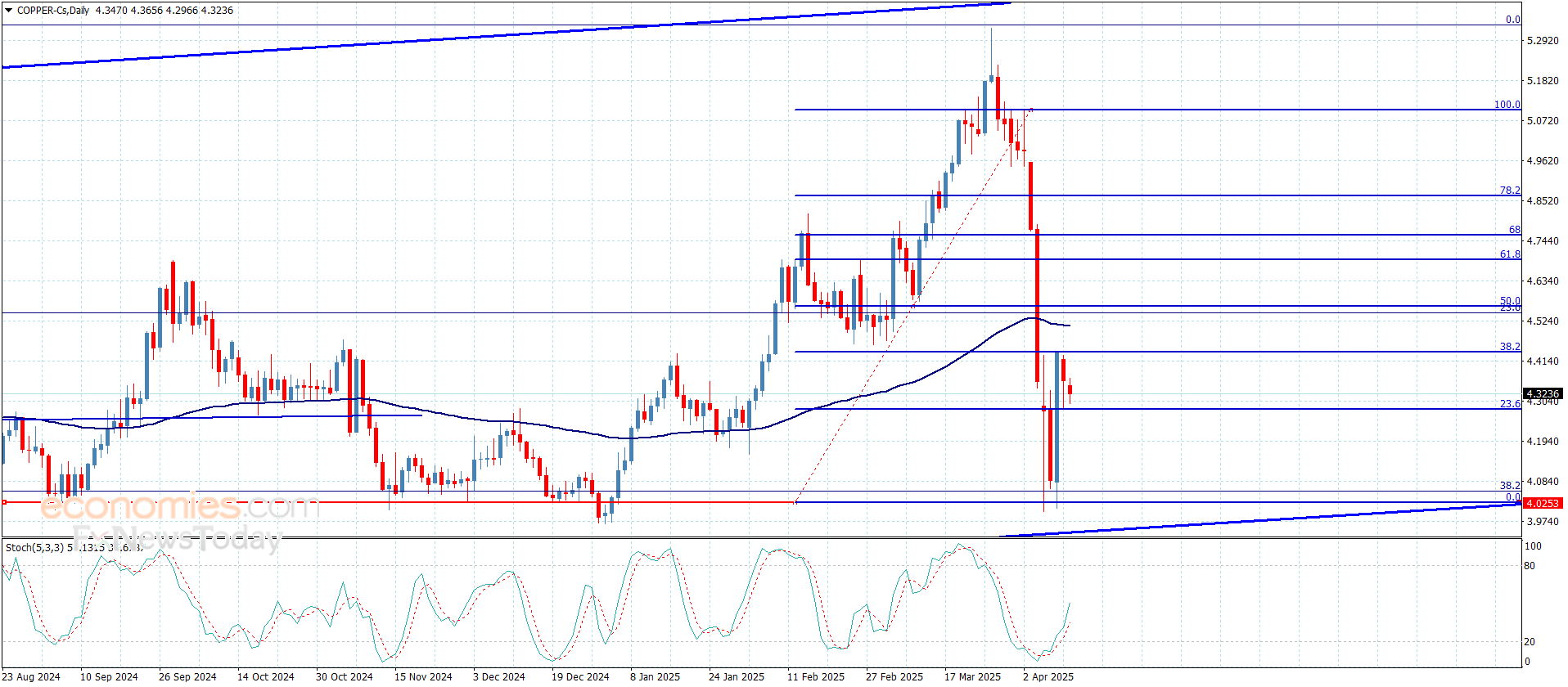Image resolution: width=1568 pixels, height=687 pixels.
Task: Click the 8 Jan 2025 date label
Action: pos(656,677)
